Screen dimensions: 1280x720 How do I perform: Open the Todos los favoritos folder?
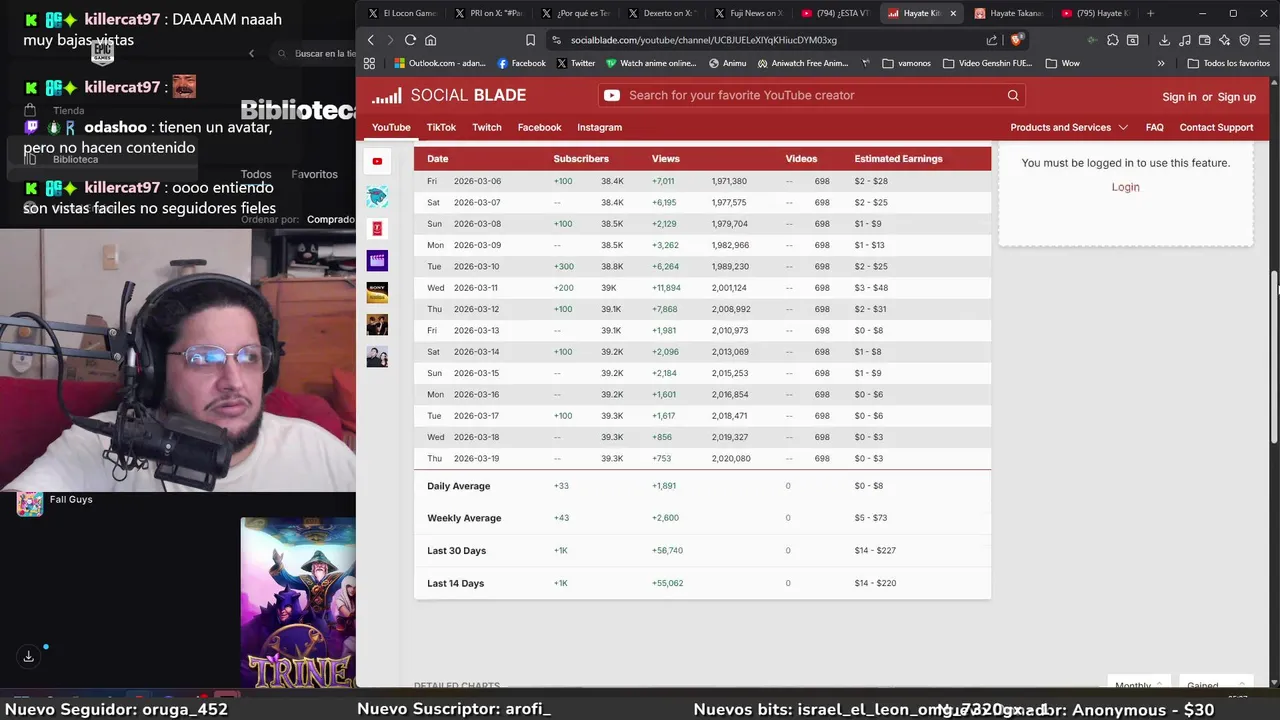[x=1228, y=63]
